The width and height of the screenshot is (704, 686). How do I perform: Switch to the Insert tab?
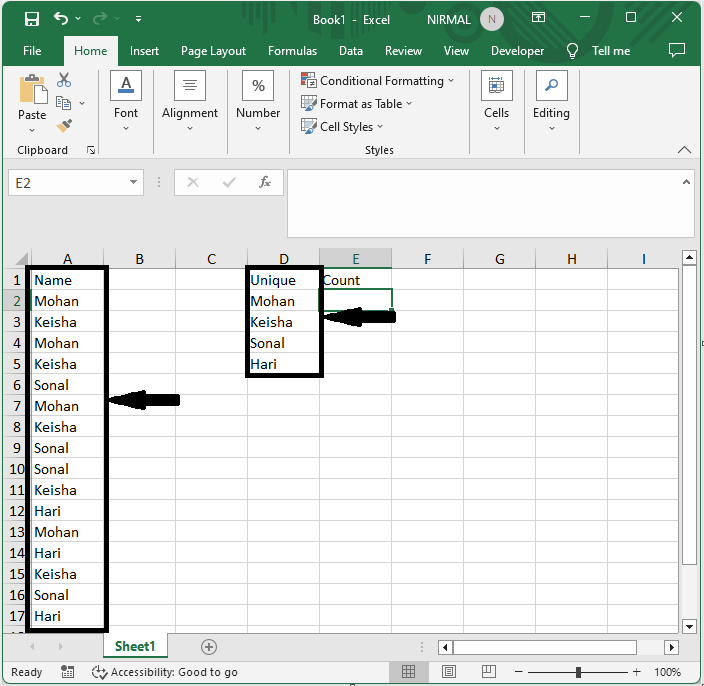tap(144, 51)
